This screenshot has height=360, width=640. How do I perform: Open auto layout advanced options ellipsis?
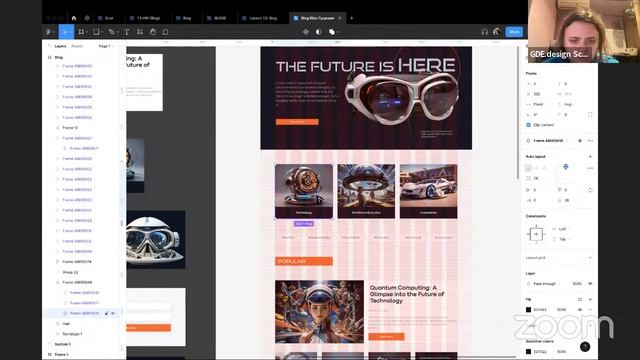point(590,168)
